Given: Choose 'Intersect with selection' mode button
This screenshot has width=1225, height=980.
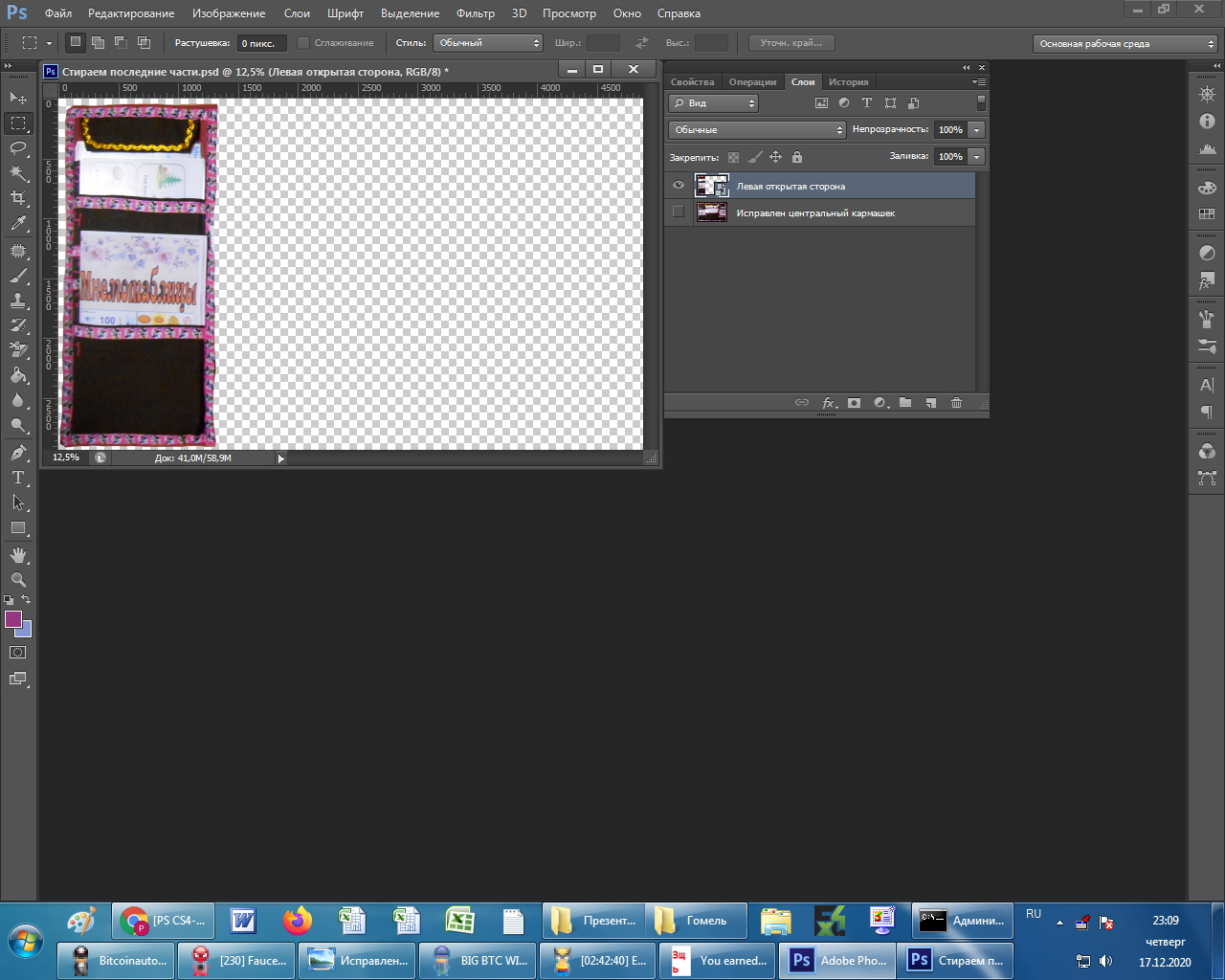Looking at the screenshot, I should (145, 42).
